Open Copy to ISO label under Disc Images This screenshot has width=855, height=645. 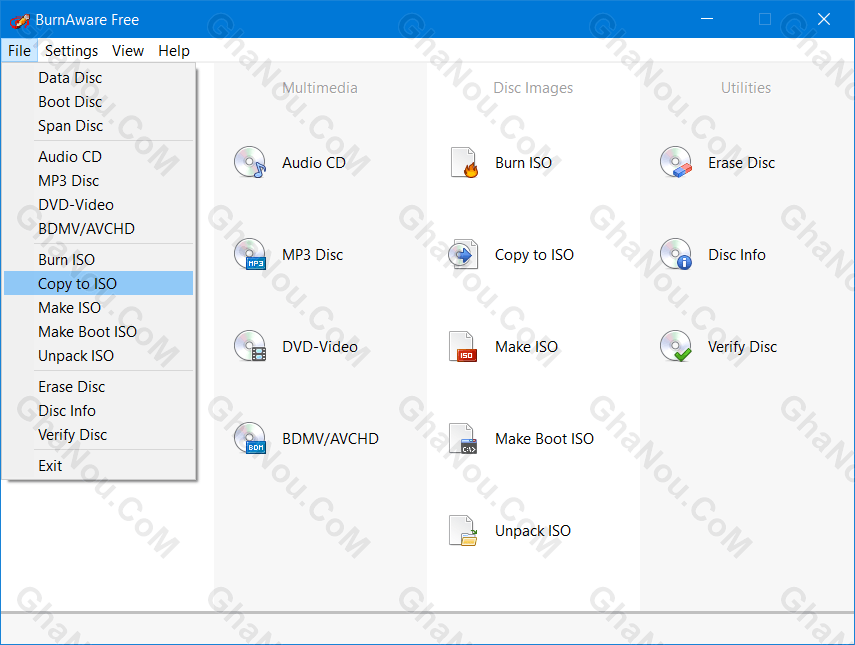[x=534, y=255]
